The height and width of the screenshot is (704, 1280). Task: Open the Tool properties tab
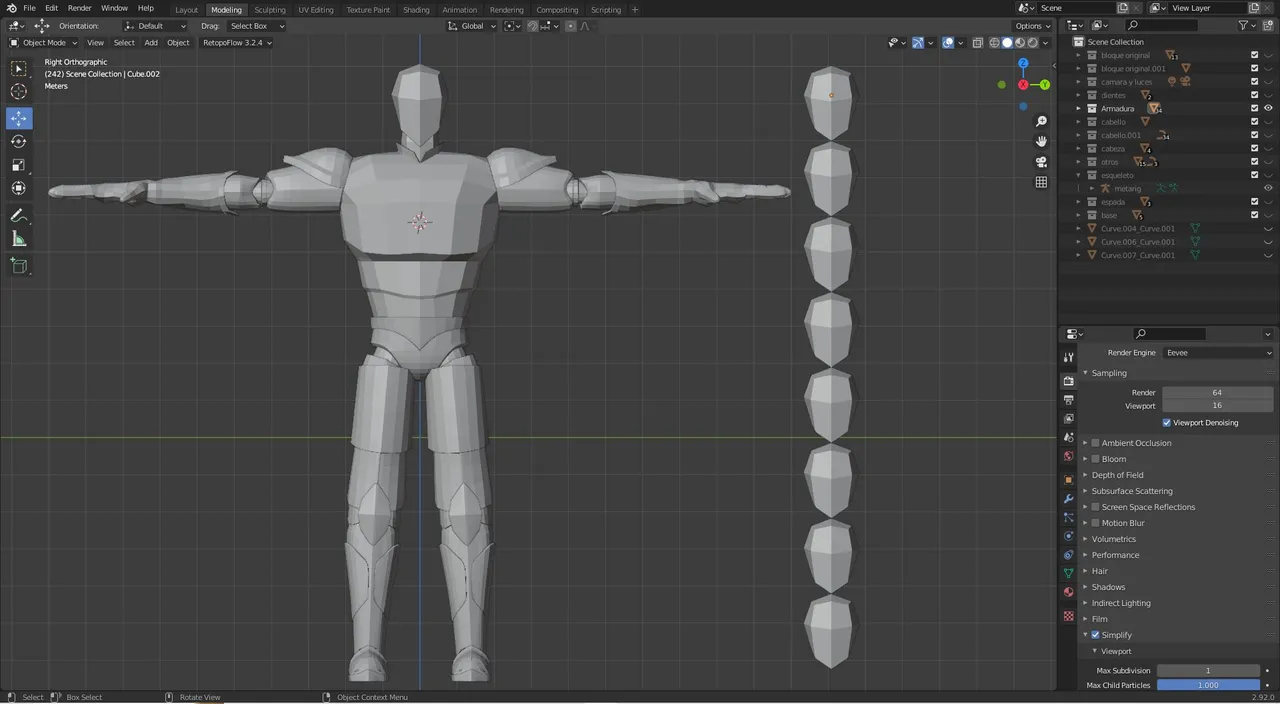click(x=1068, y=357)
